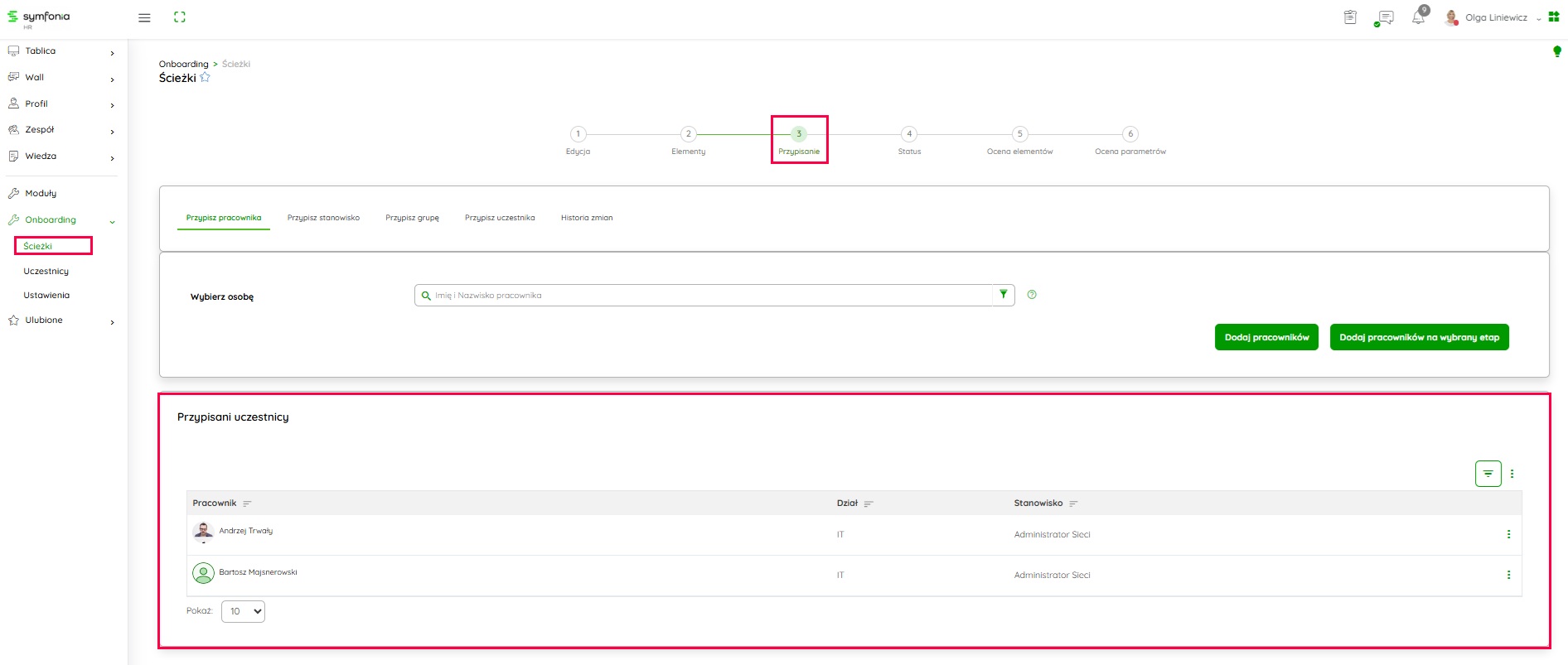Click the green apps grid icon
Viewport: 1568px width, 665px height.
coord(1554,17)
